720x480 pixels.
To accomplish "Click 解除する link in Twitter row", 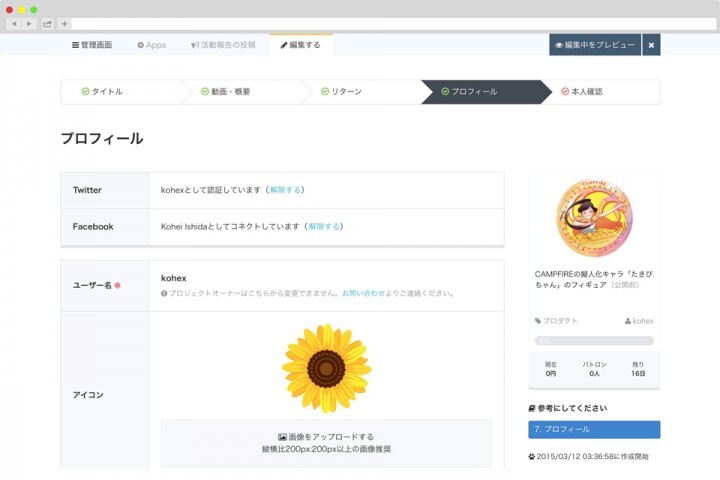I will click(x=285, y=190).
